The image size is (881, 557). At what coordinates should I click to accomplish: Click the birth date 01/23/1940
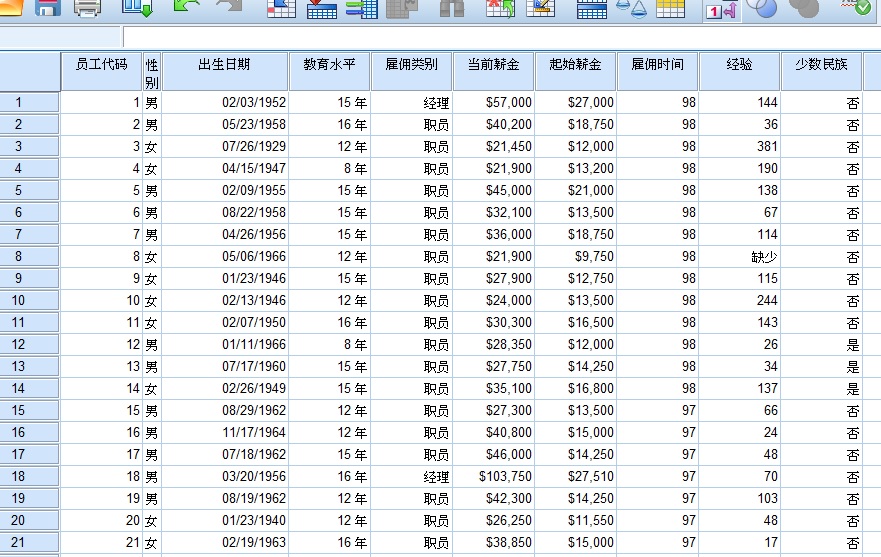(x=225, y=520)
